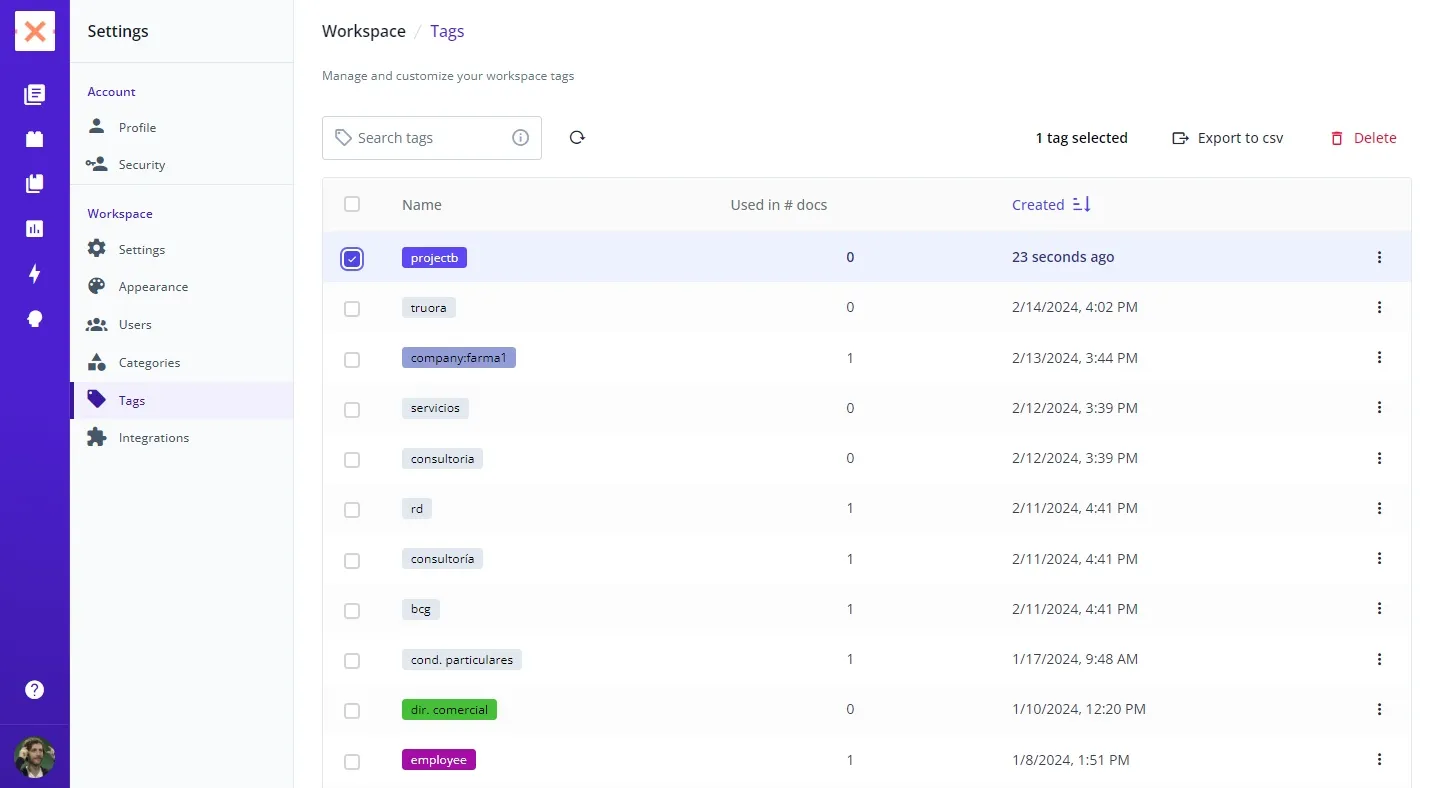The image size is (1440, 788).
Task: Select the truora tag checkbox
Action: coord(352,309)
